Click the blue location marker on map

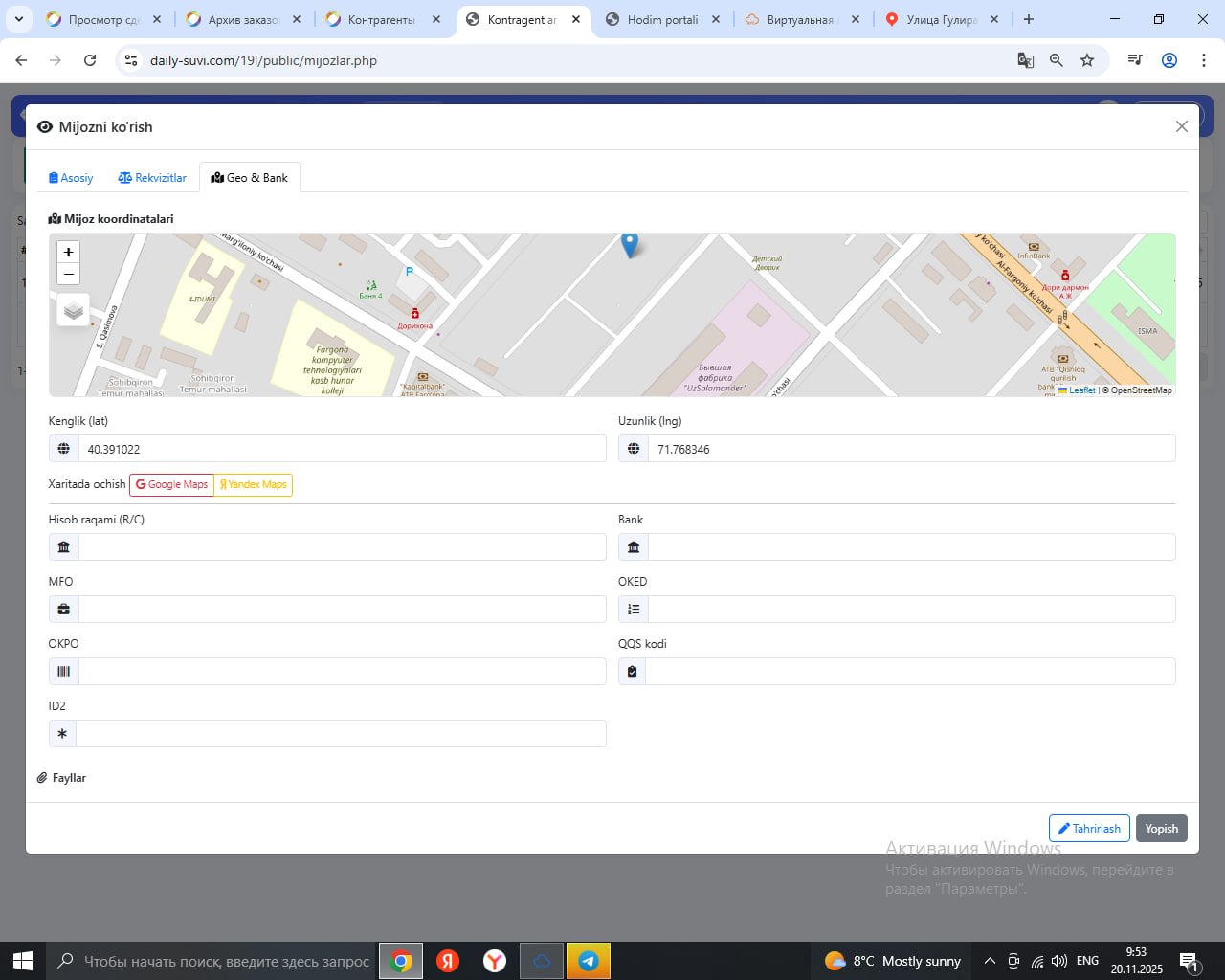click(x=629, y=245)
